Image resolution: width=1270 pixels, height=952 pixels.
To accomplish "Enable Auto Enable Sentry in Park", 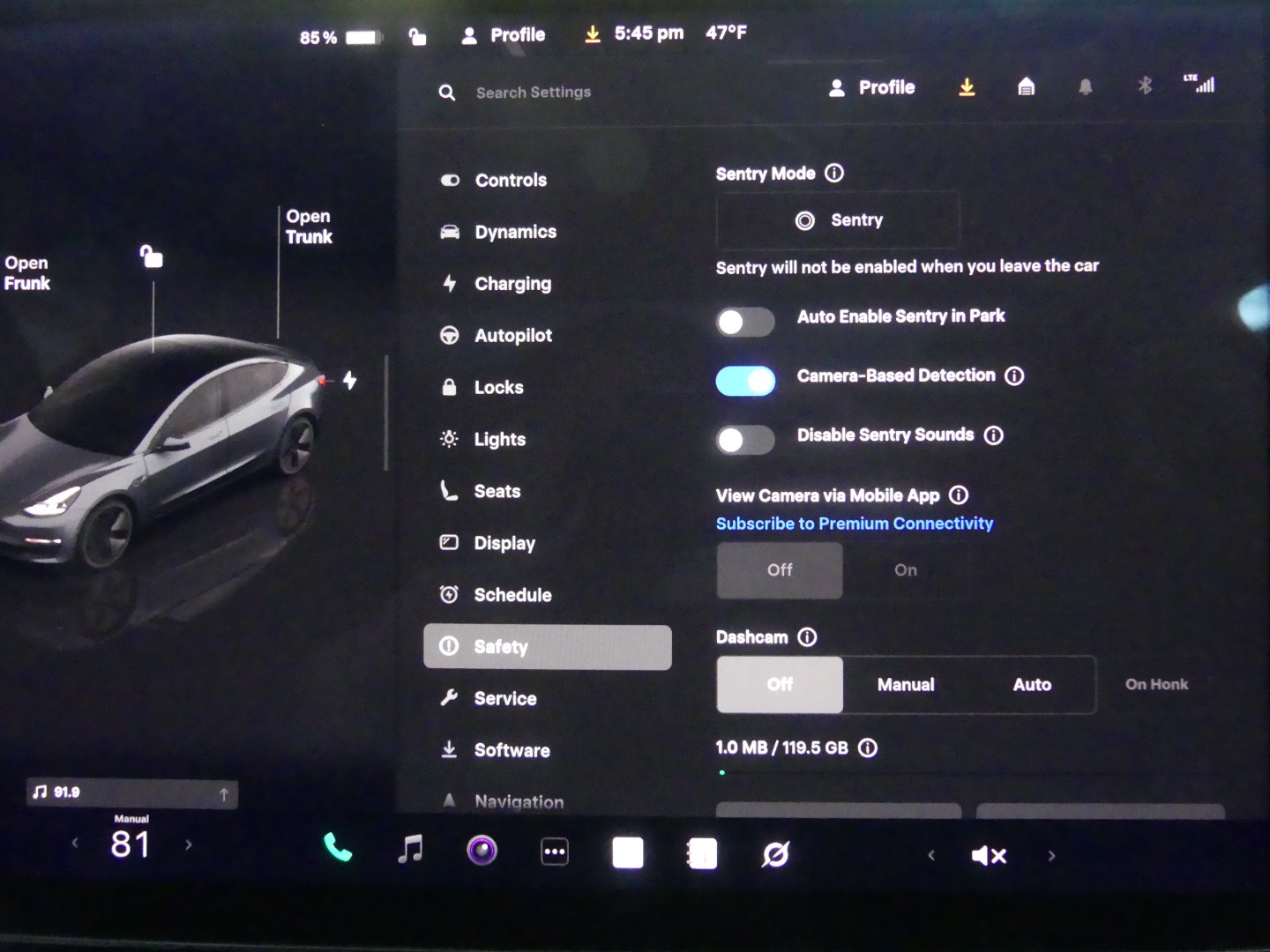I will click(745, 322).
